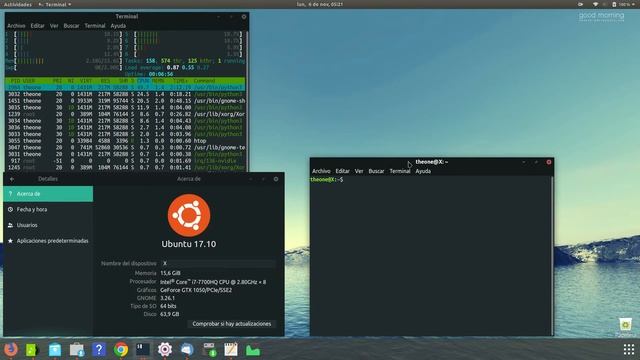This screenshot has width=640, height=360.
Task: Click the star icon beside Aplicaciones predeterminadas
Action: click(x=11, y=241)
